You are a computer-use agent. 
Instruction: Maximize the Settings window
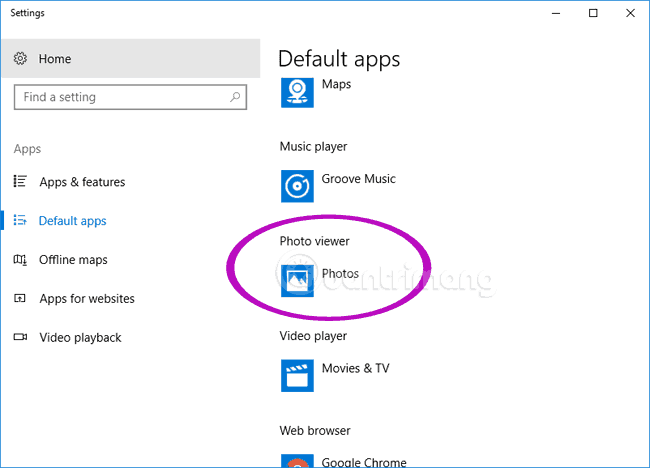(x=593, y=13)
